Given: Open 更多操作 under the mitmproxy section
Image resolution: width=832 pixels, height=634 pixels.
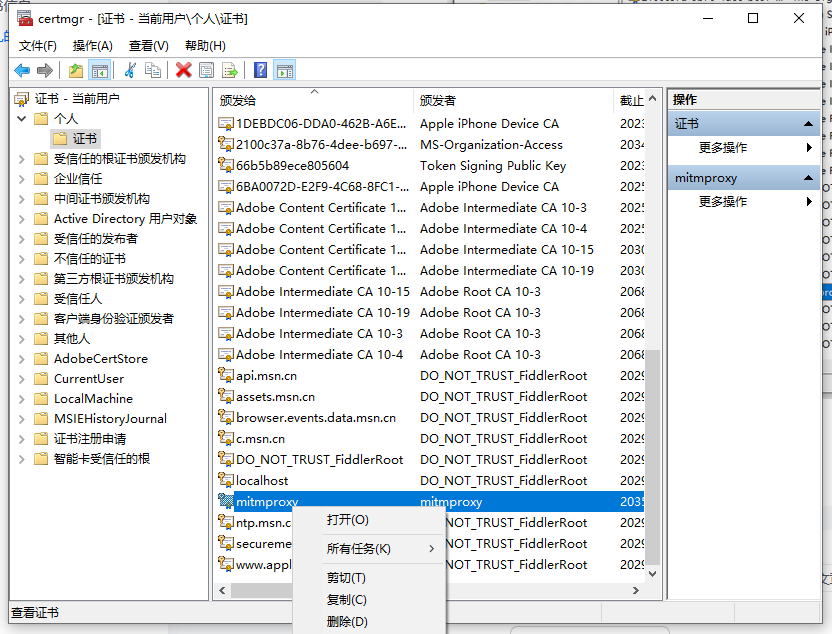Looking at the screenshot, I should click(x=743, y=202).
